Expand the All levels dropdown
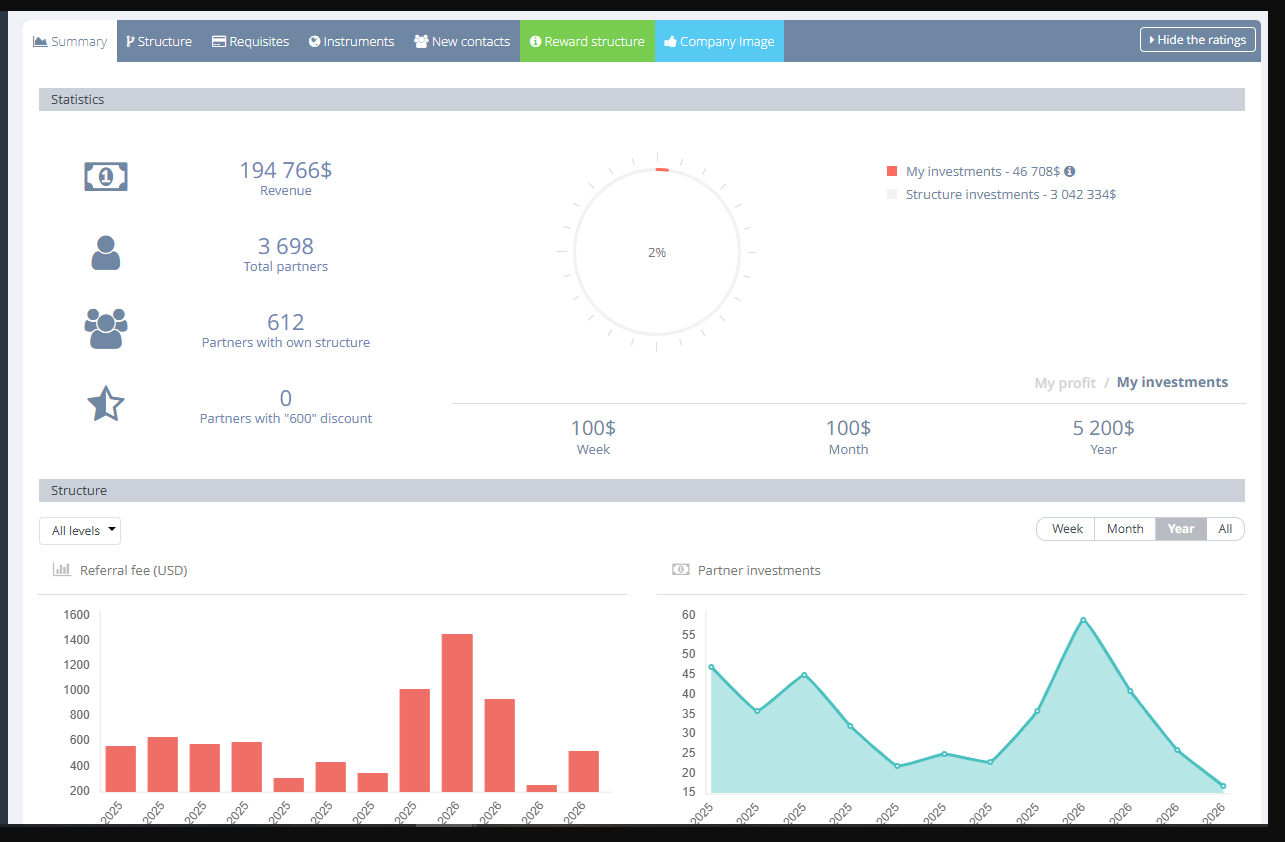 (x=80, y=531)
